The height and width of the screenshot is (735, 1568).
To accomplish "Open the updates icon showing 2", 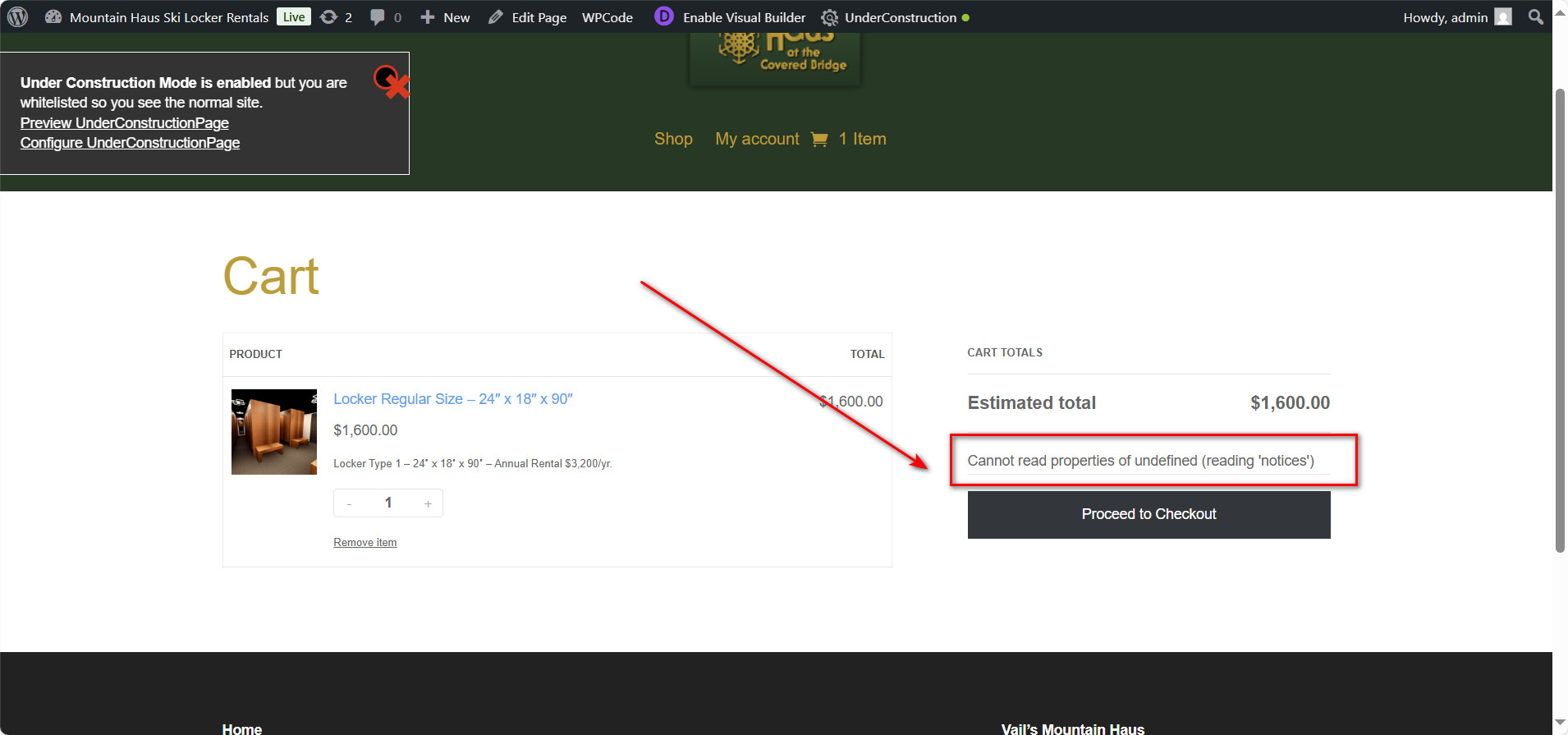I will tap(328, 17).
